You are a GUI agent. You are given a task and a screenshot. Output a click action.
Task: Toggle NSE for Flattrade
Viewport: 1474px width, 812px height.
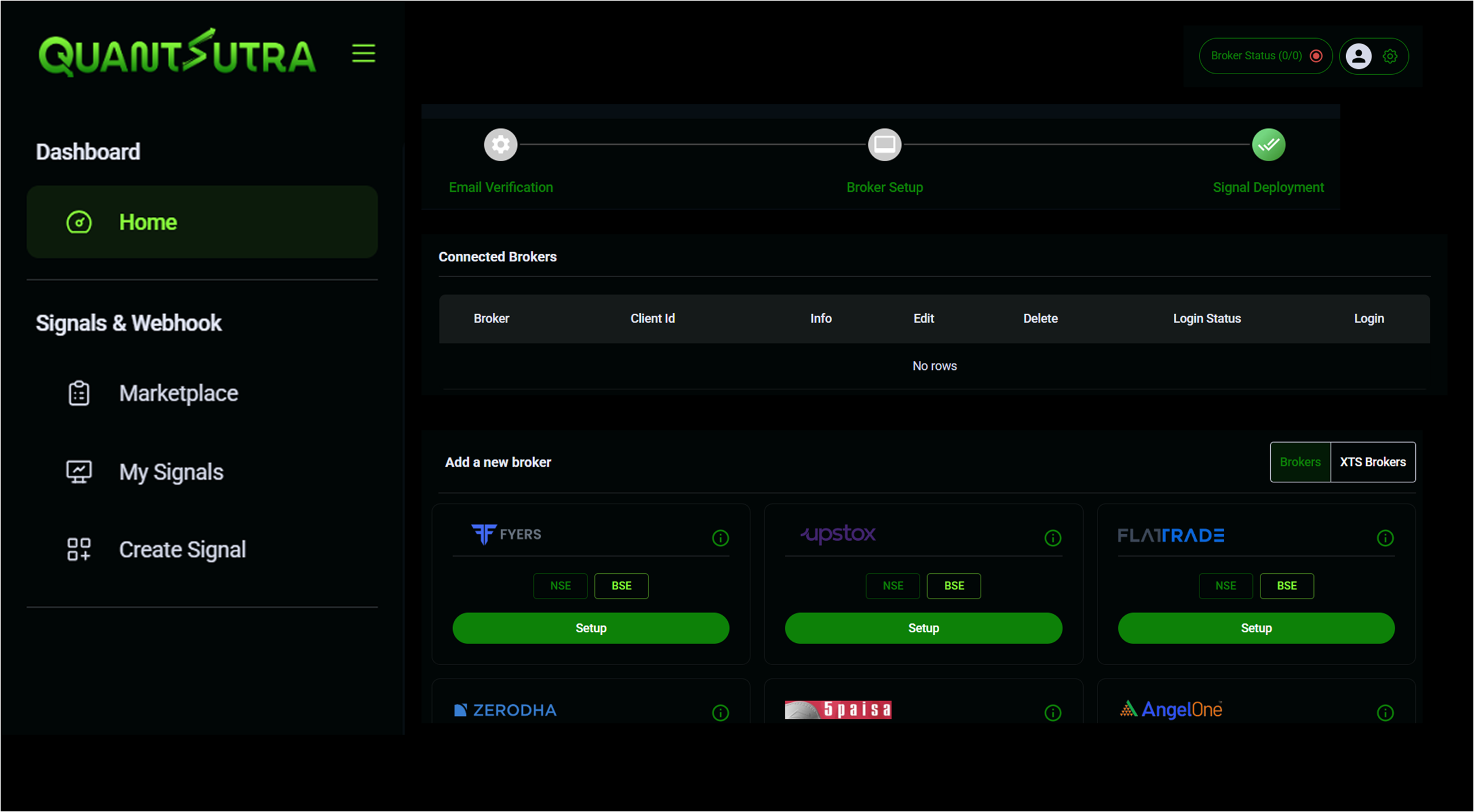[1225, 586]
